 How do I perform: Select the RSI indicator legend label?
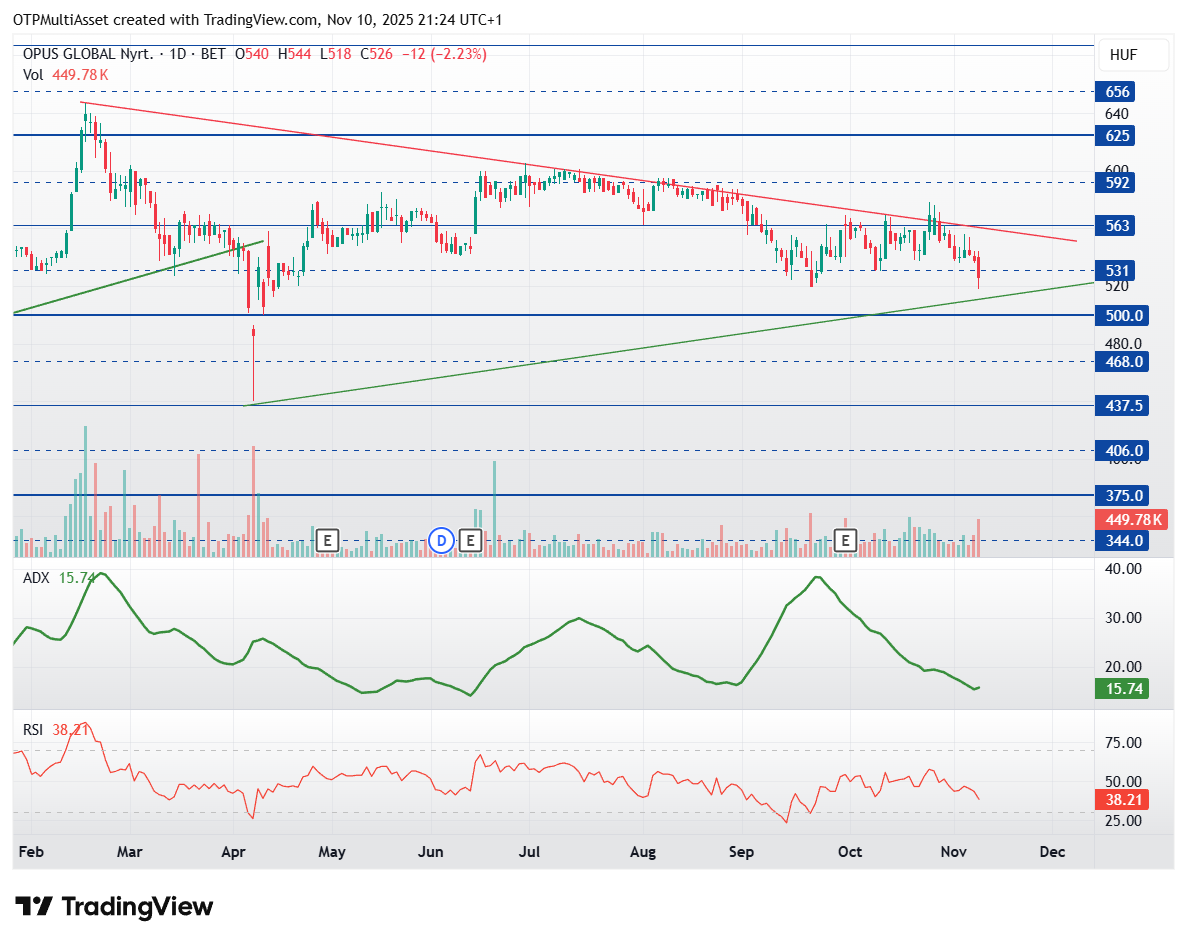[34, 730]
